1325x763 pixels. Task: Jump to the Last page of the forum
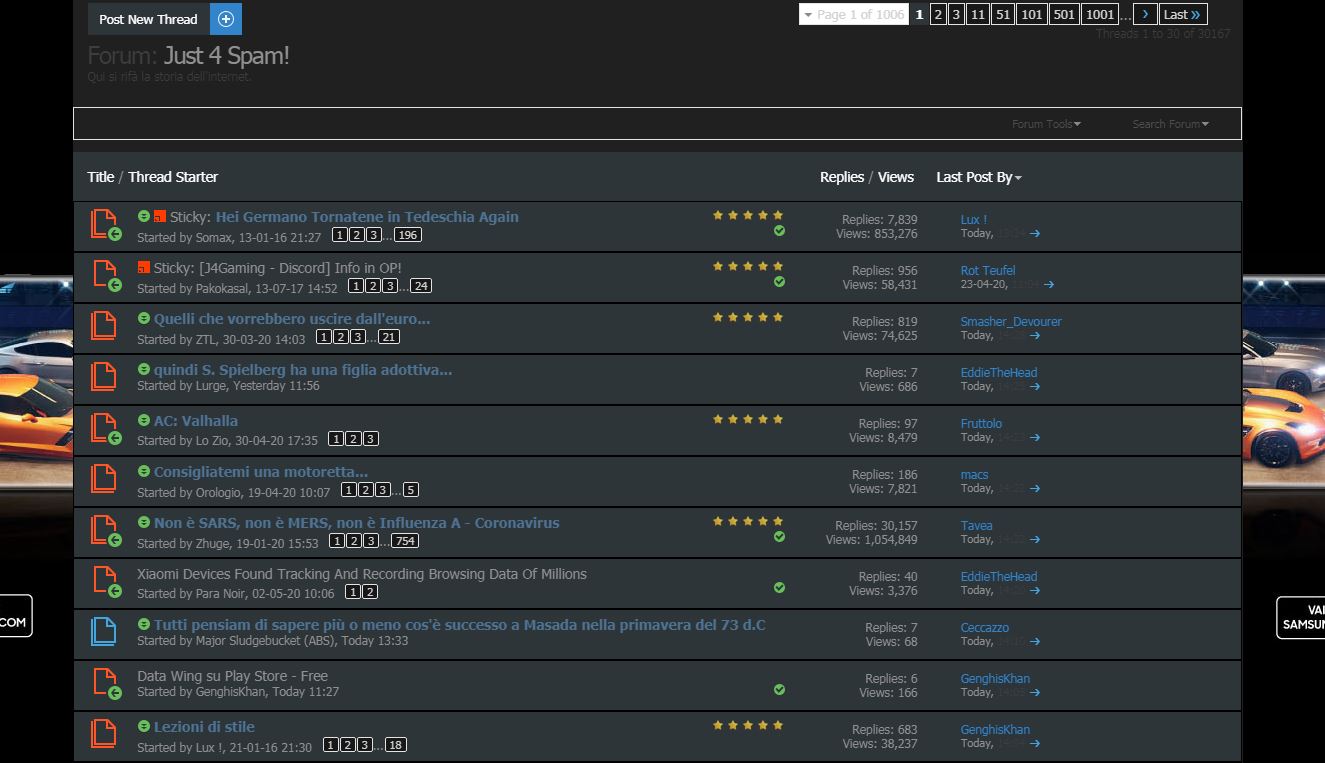coord(1182,14)
